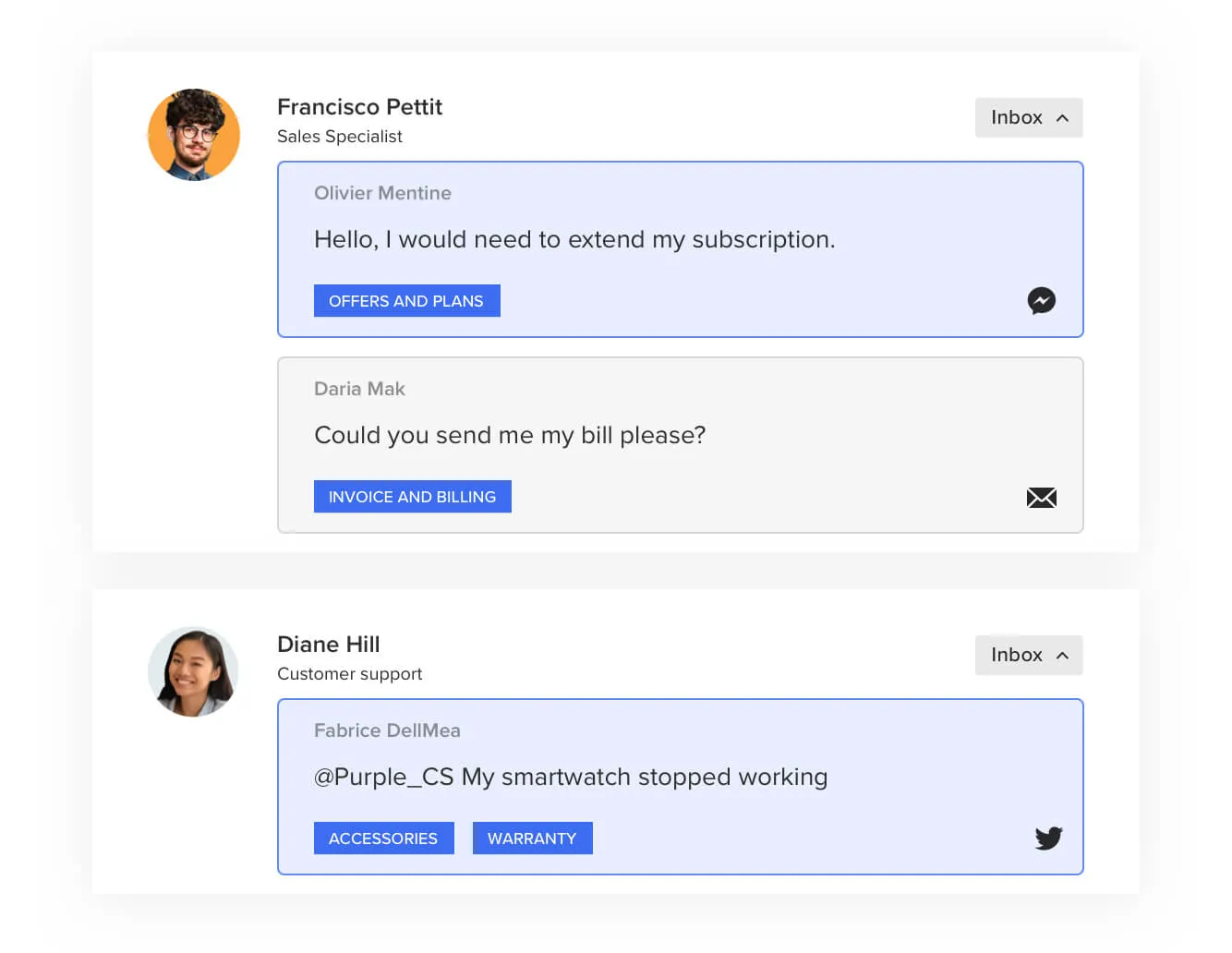Open Fabrice DellMea's smartwatch message
Screen dimensions: 1232x953
[571, 778]
